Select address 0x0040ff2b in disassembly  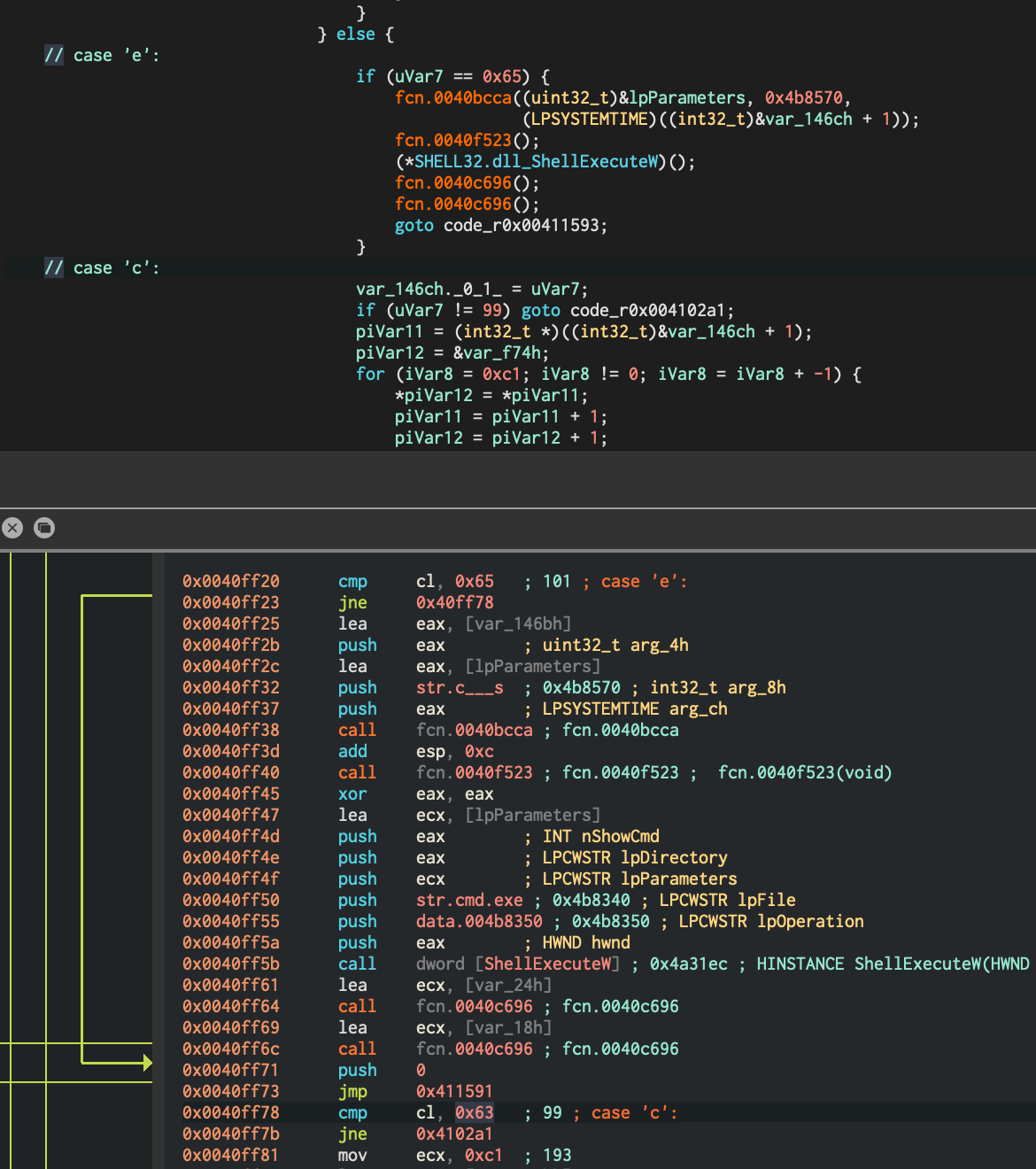[231, 645]
